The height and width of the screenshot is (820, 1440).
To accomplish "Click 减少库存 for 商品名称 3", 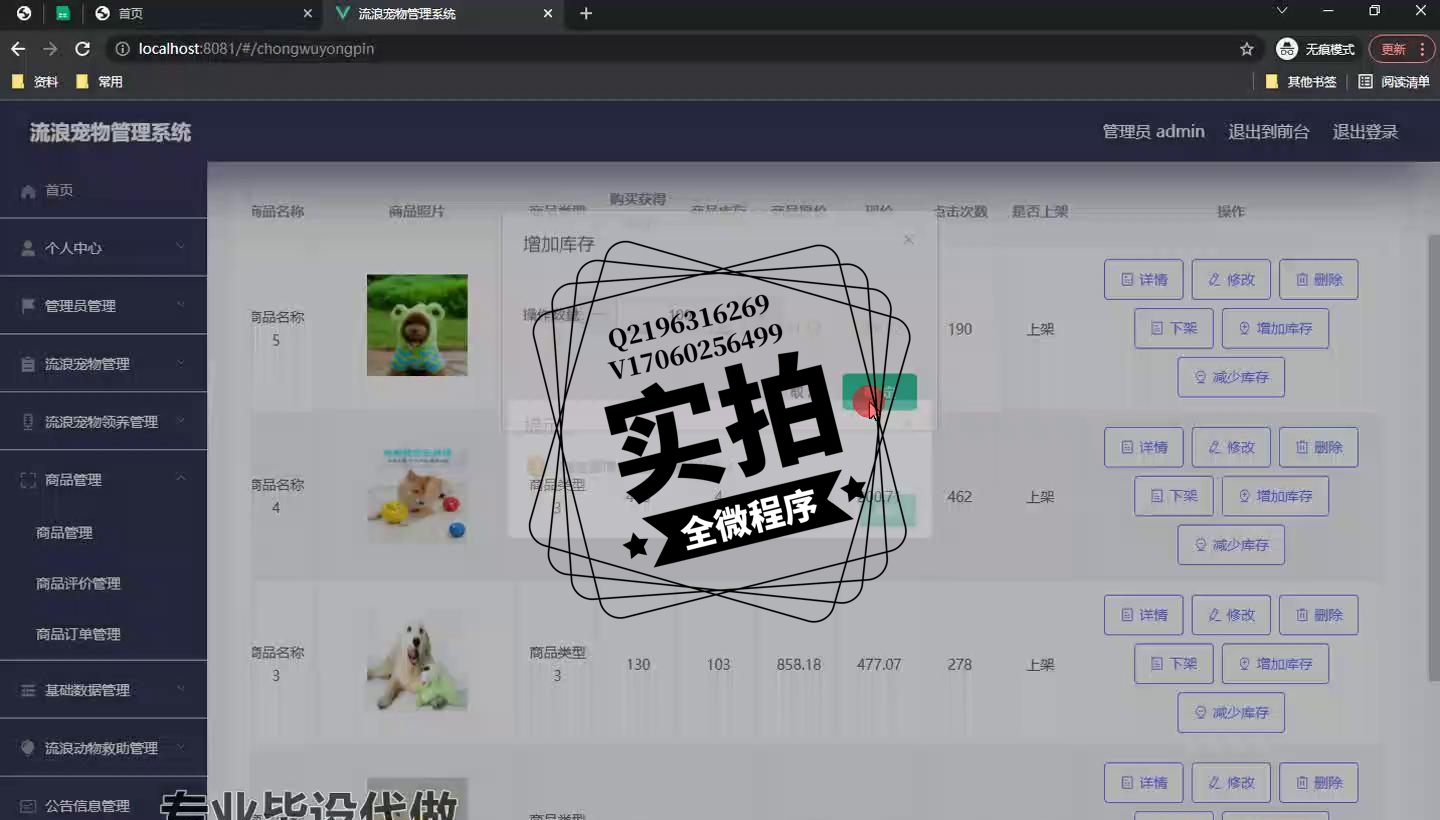I will pos(1231,713).
